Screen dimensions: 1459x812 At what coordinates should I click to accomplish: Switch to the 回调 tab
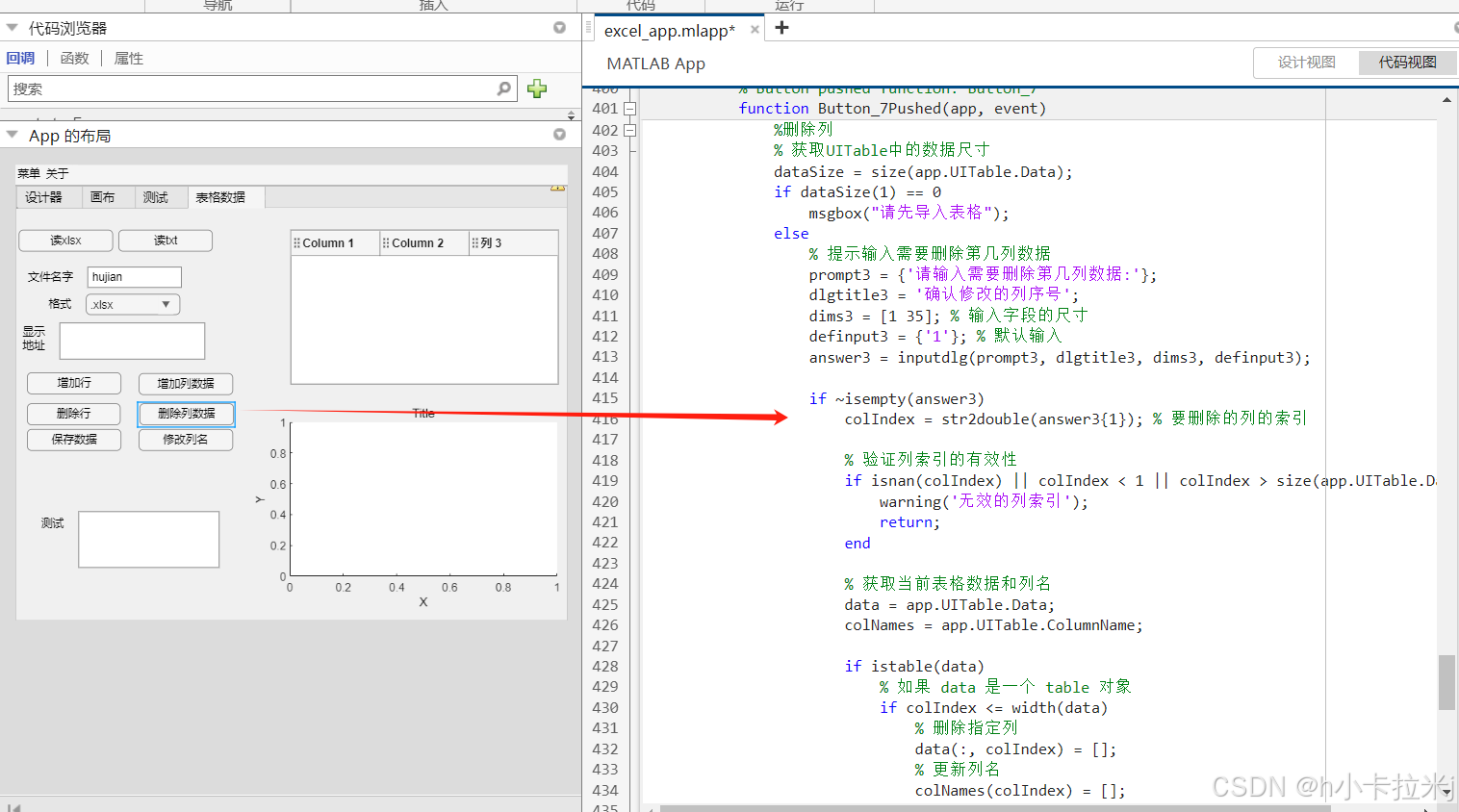point(20,58)
